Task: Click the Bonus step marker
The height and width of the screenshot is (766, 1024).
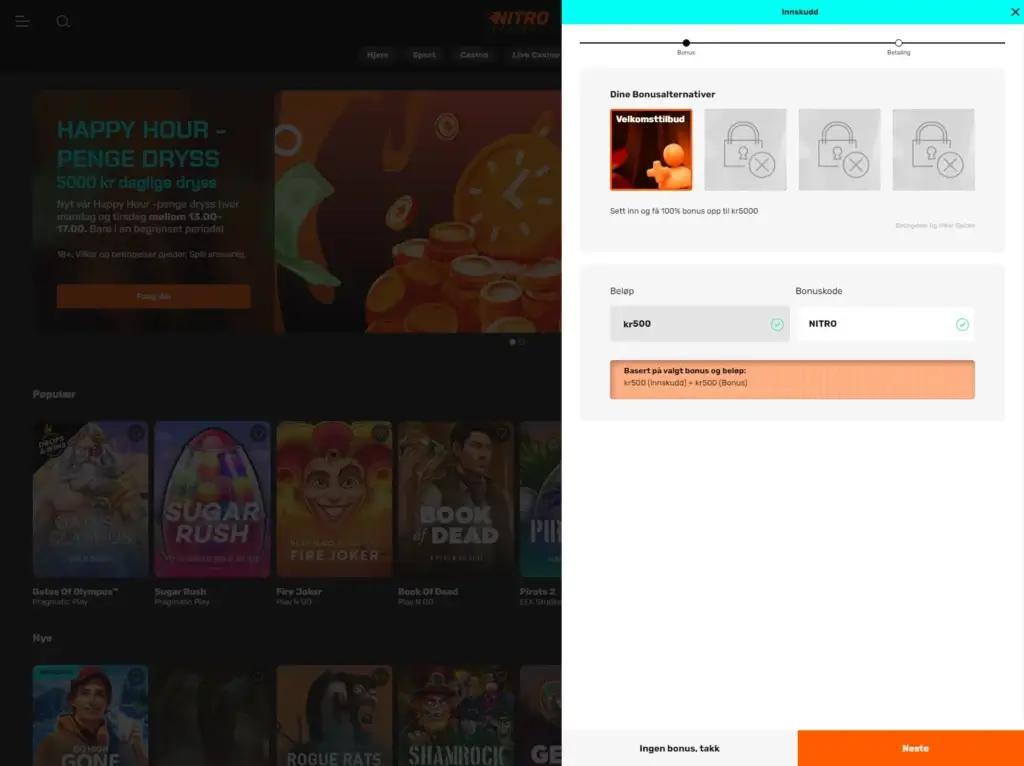Action: pos(686,43)
